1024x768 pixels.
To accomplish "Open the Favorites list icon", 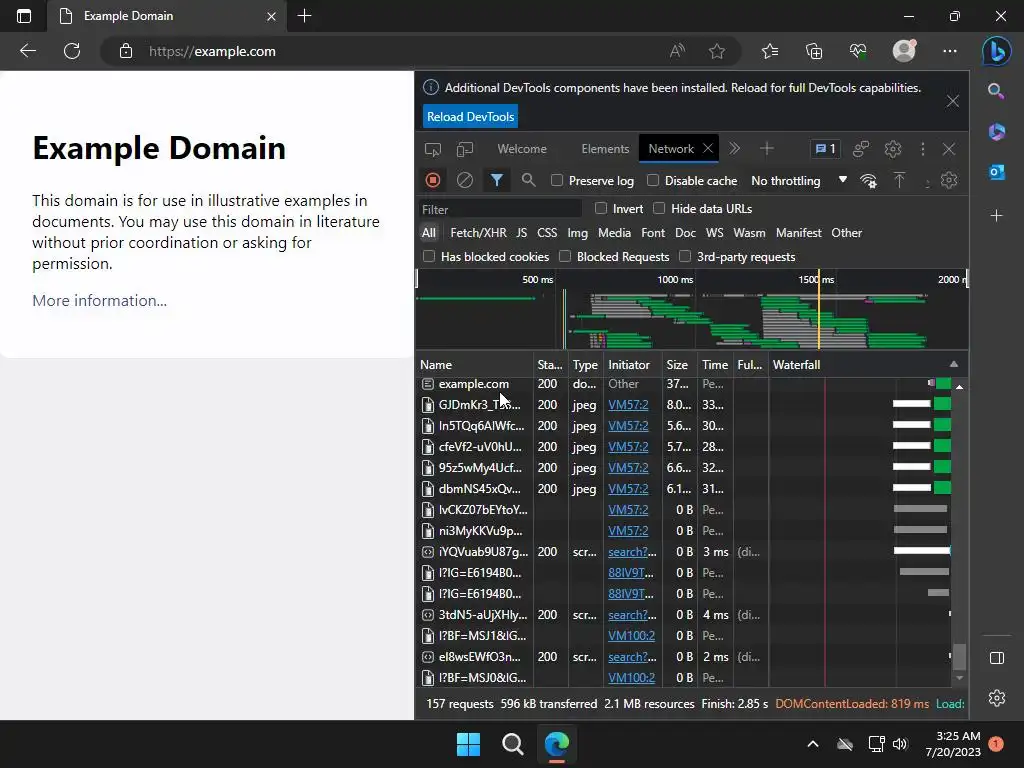I will tap(770, 51).
